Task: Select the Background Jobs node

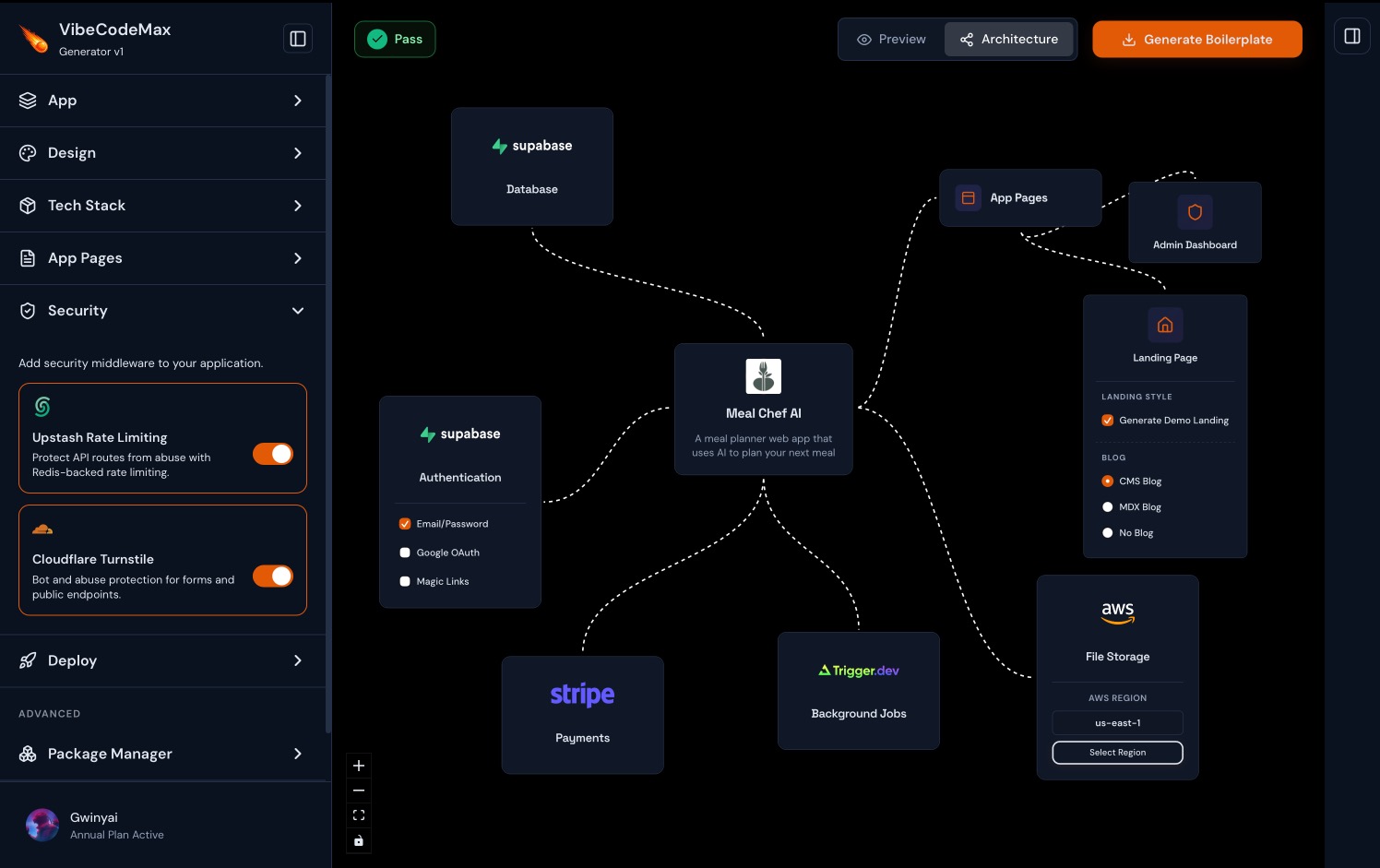Action: [x=859, y=691]
